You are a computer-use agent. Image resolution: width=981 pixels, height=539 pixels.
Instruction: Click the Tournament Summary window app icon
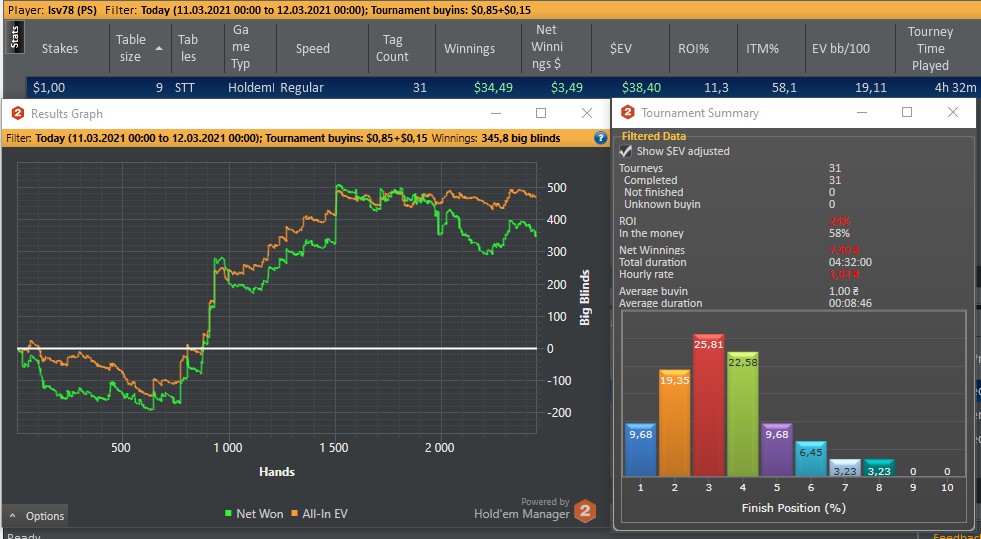[x=628, y=113]
